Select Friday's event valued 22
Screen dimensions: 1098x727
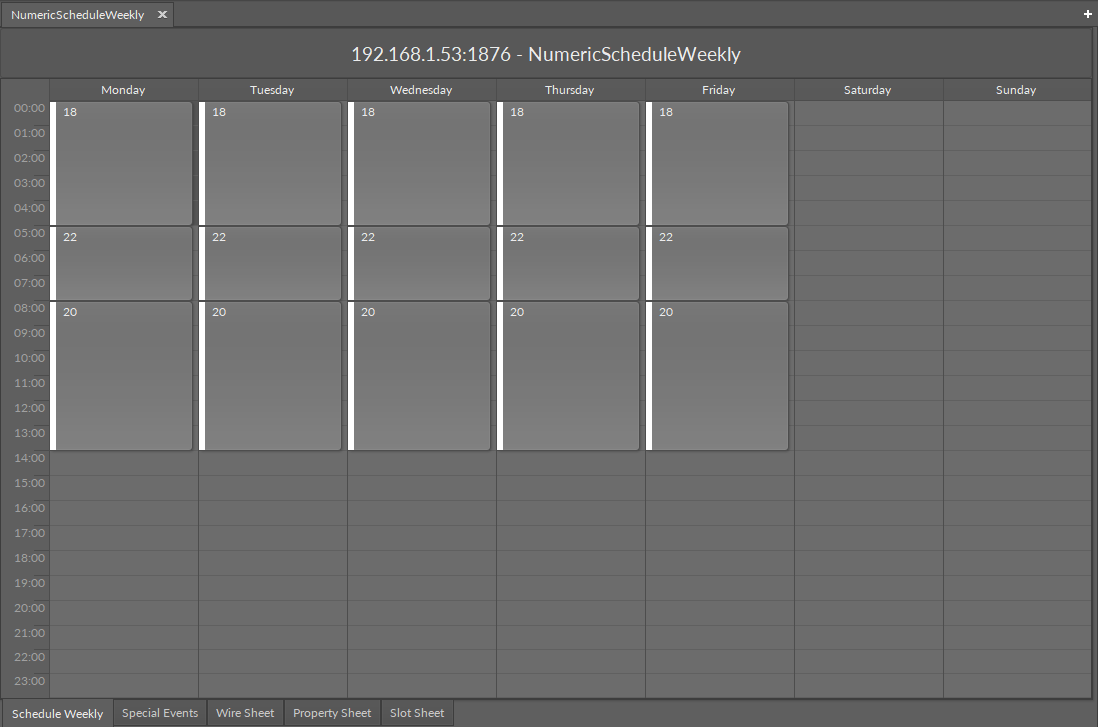717,263
